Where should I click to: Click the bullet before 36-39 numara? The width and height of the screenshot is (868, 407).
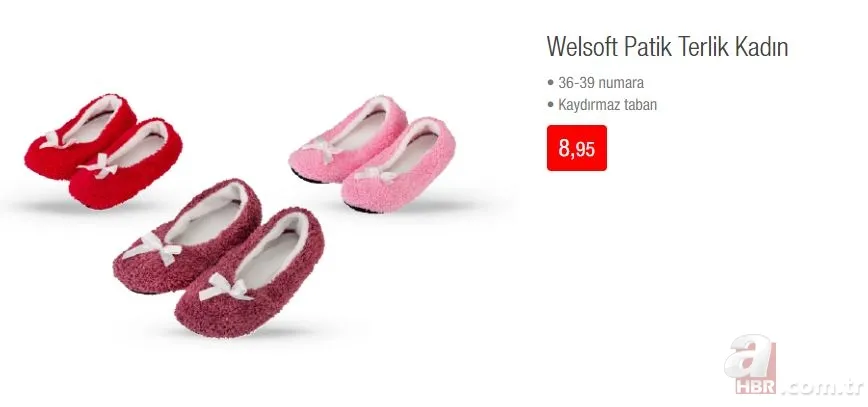coord(550,83)
